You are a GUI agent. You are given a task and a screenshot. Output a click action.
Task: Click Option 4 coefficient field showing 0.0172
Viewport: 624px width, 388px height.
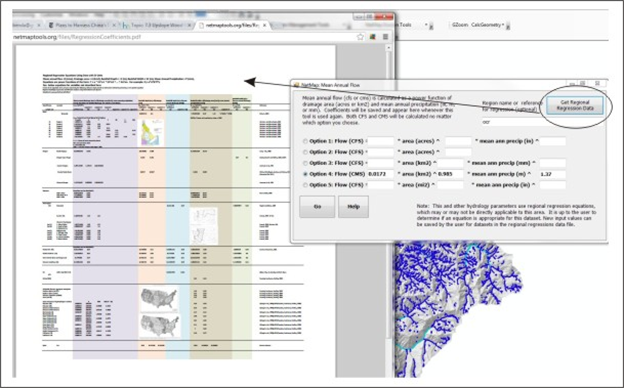pos(380,174)
